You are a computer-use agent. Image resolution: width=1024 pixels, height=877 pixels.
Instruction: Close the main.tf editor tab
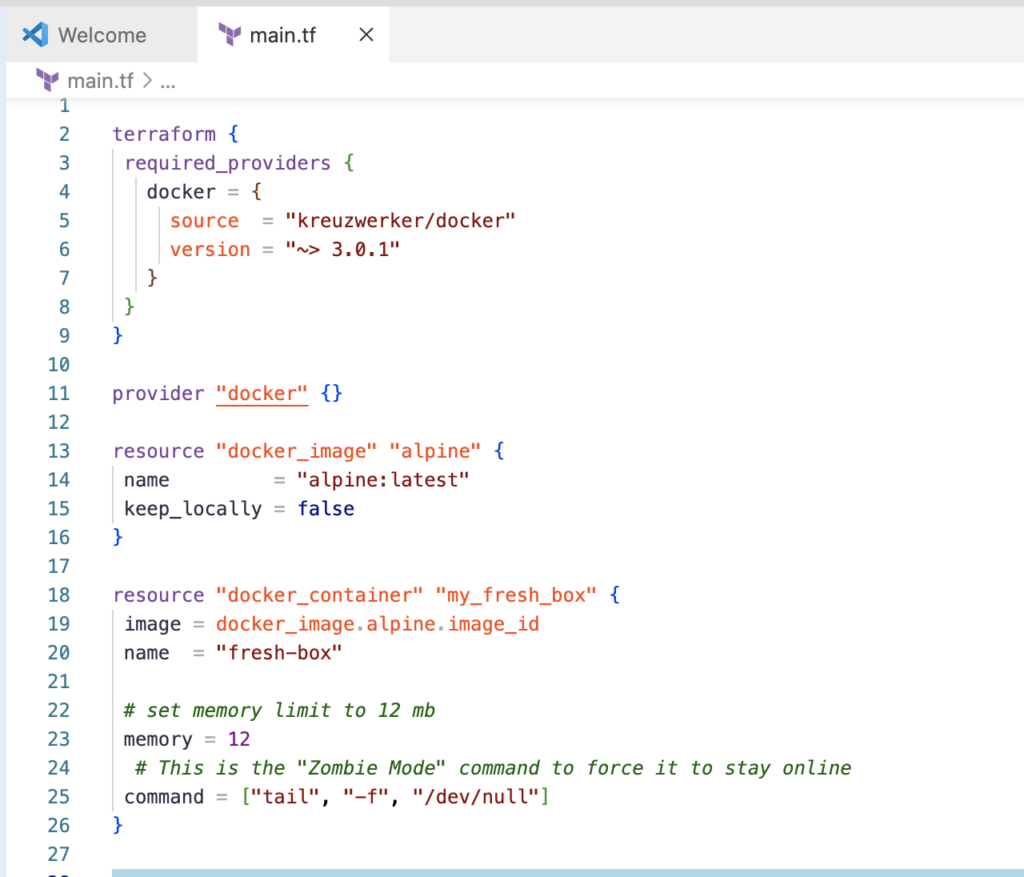click(x=366, y=35)
